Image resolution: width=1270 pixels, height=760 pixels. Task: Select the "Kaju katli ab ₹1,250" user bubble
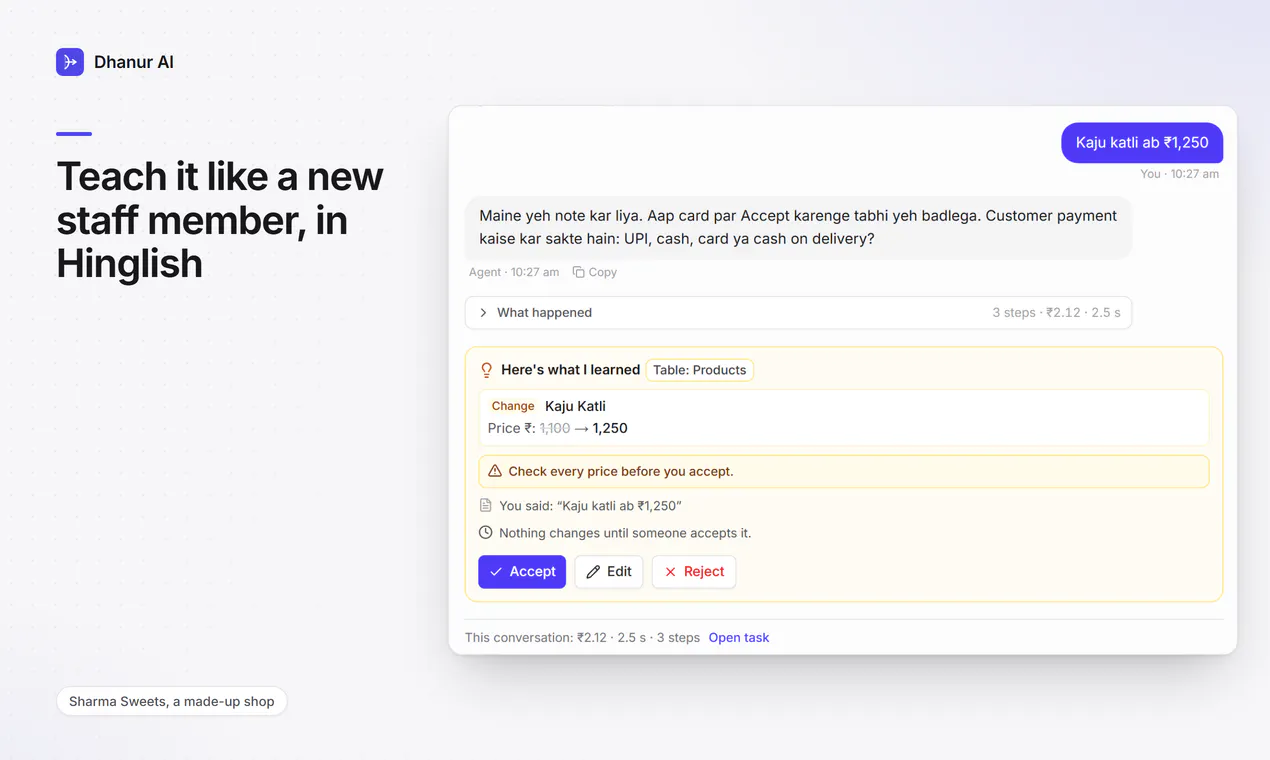(1142, 143)
